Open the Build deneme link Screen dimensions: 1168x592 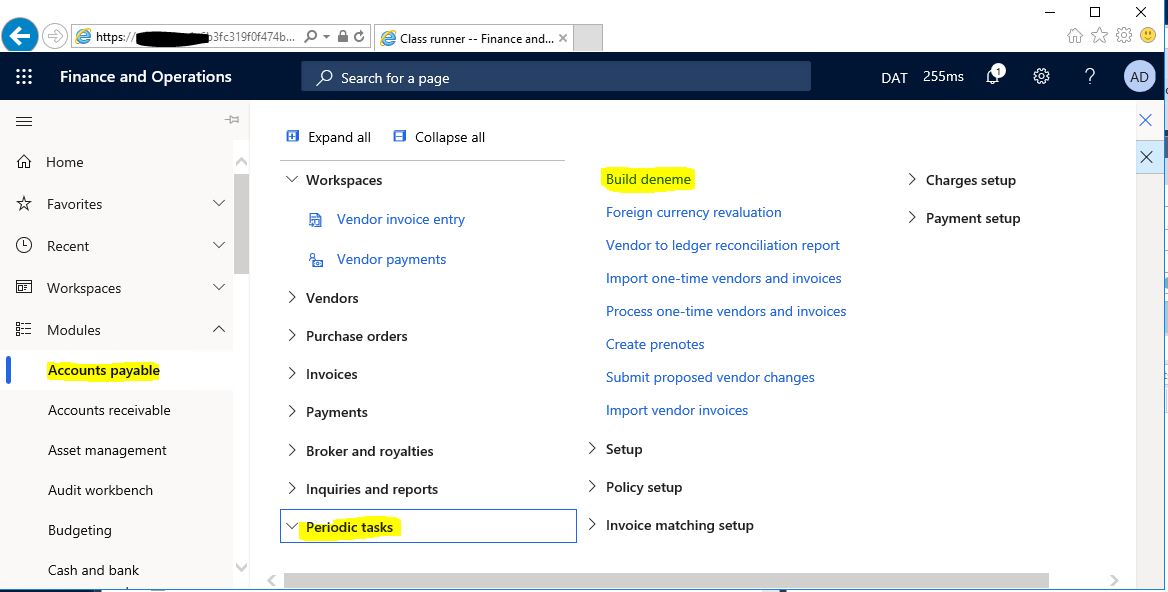coord(648,179)
